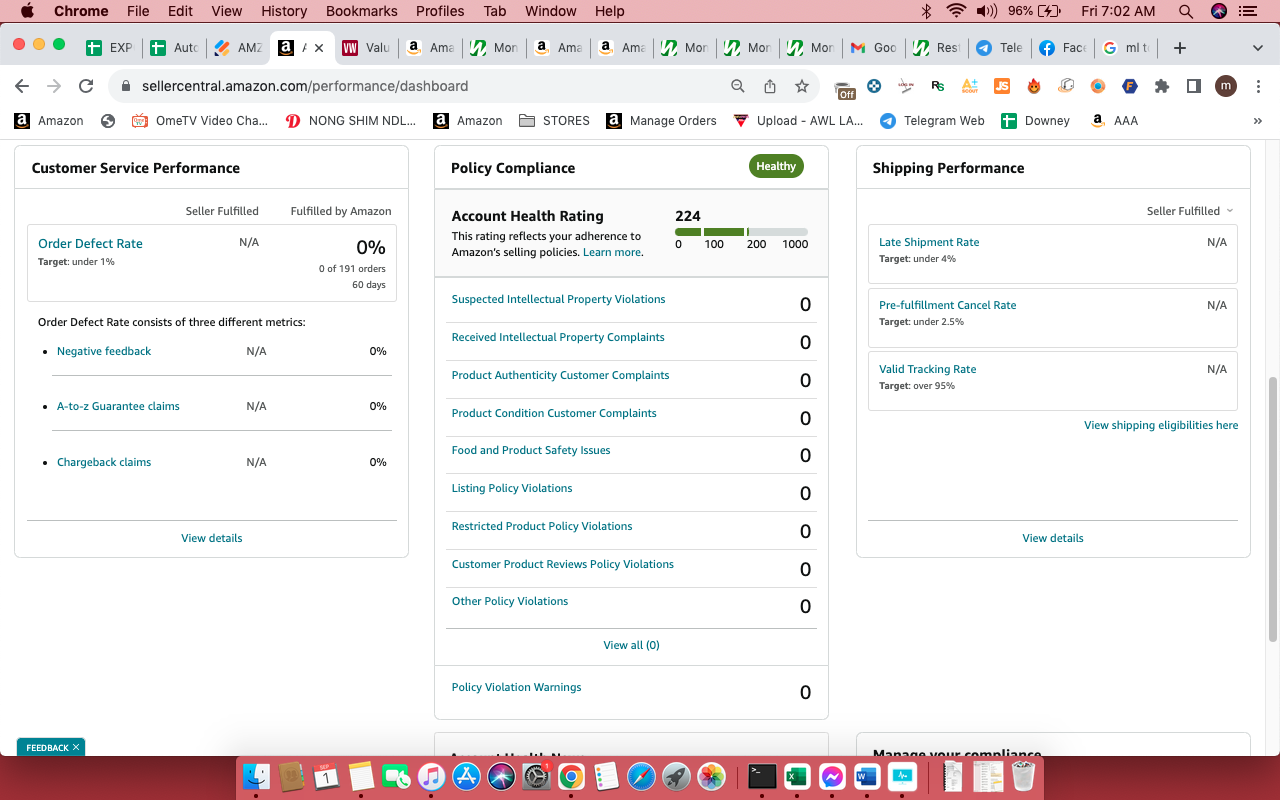
Task: Toggle the Chrome side panel
Action: [1194, 86]
